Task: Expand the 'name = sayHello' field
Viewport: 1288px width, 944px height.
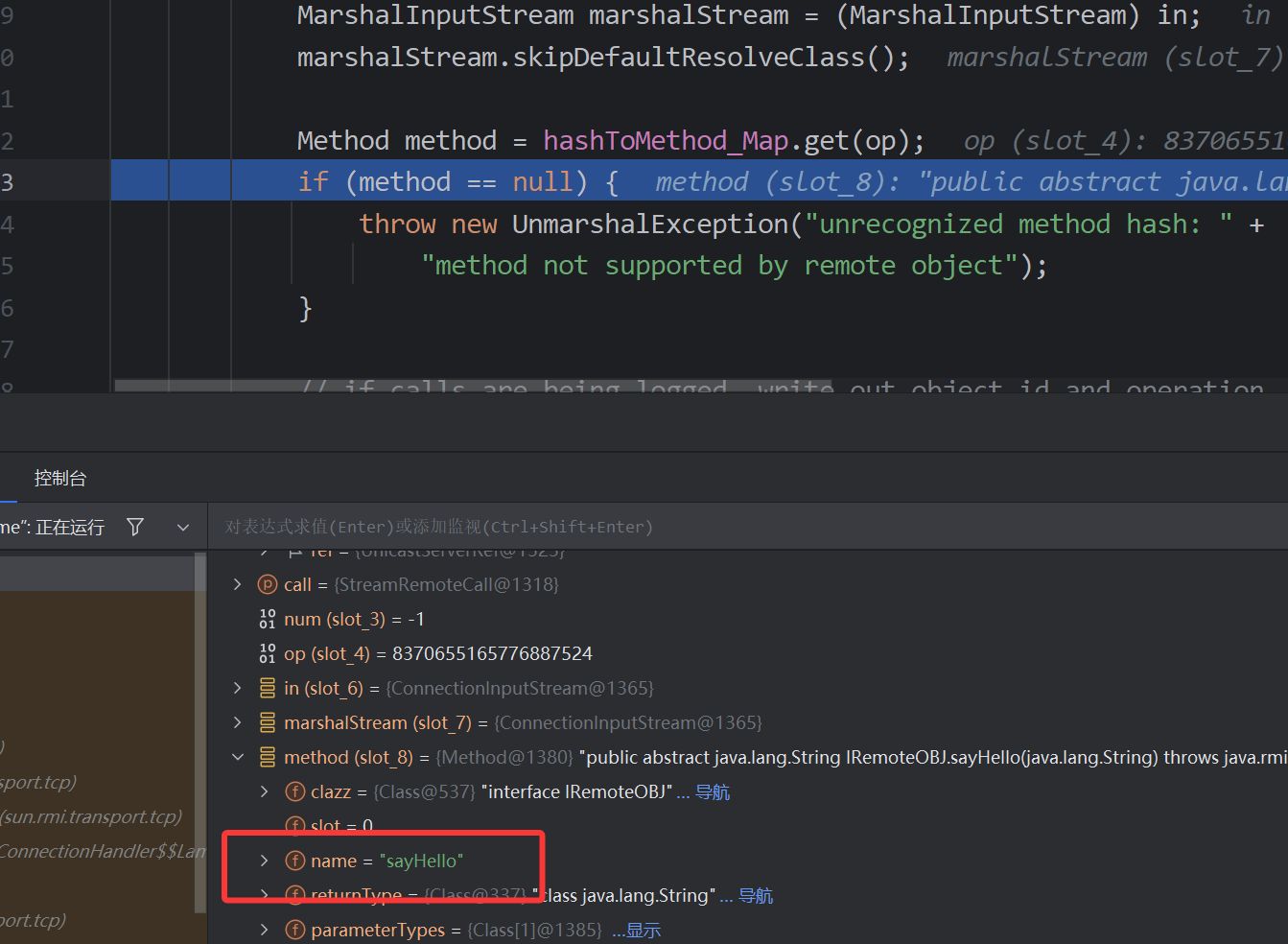Action: 265,861
